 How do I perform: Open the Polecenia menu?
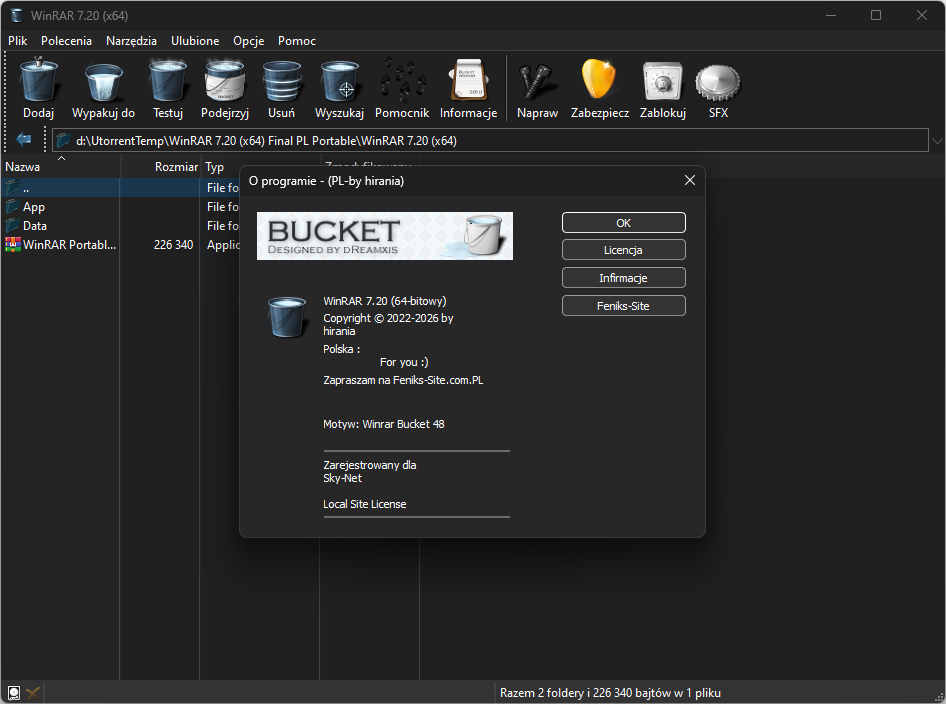66,40
